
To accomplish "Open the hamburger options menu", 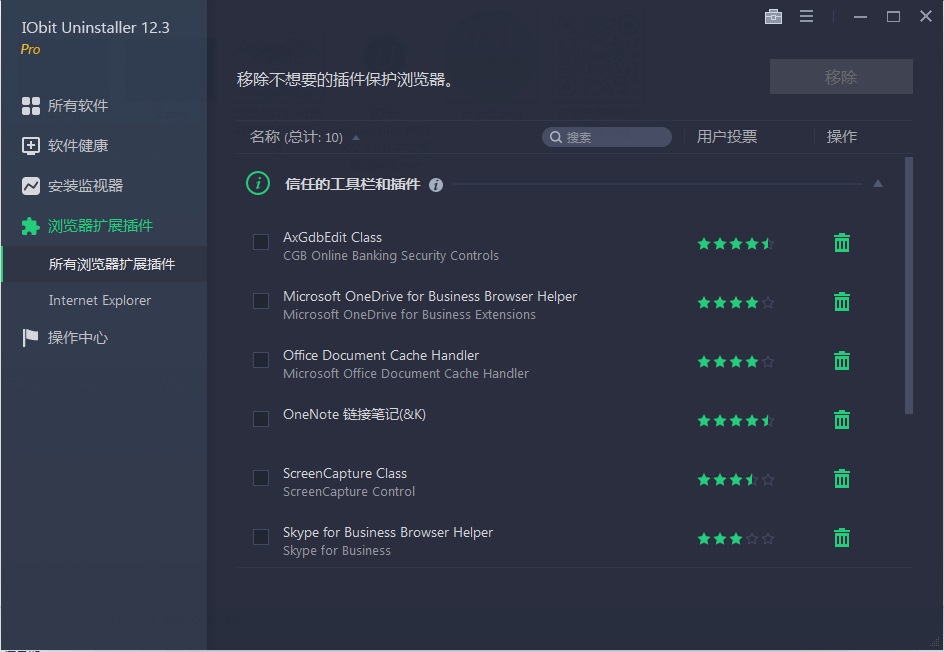I will pos(806,16).
